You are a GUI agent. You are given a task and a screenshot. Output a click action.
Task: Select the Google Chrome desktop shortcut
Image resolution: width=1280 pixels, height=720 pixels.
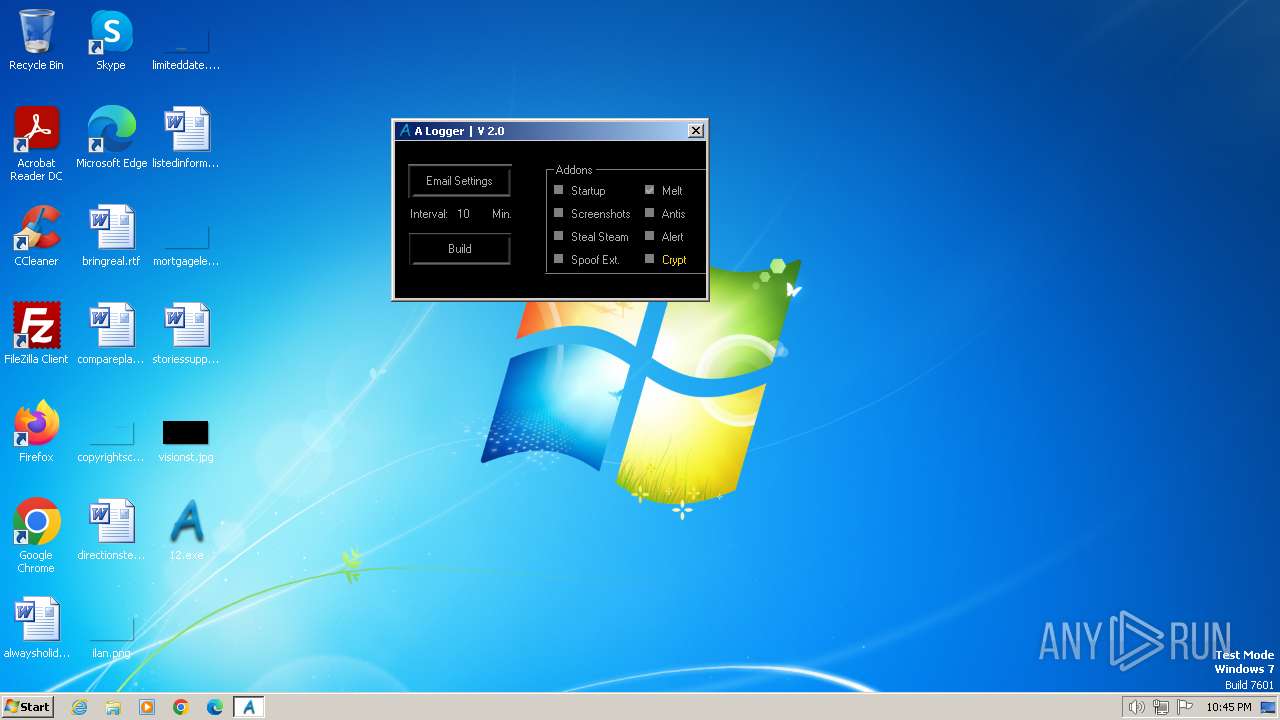click(x=36, y=536)
